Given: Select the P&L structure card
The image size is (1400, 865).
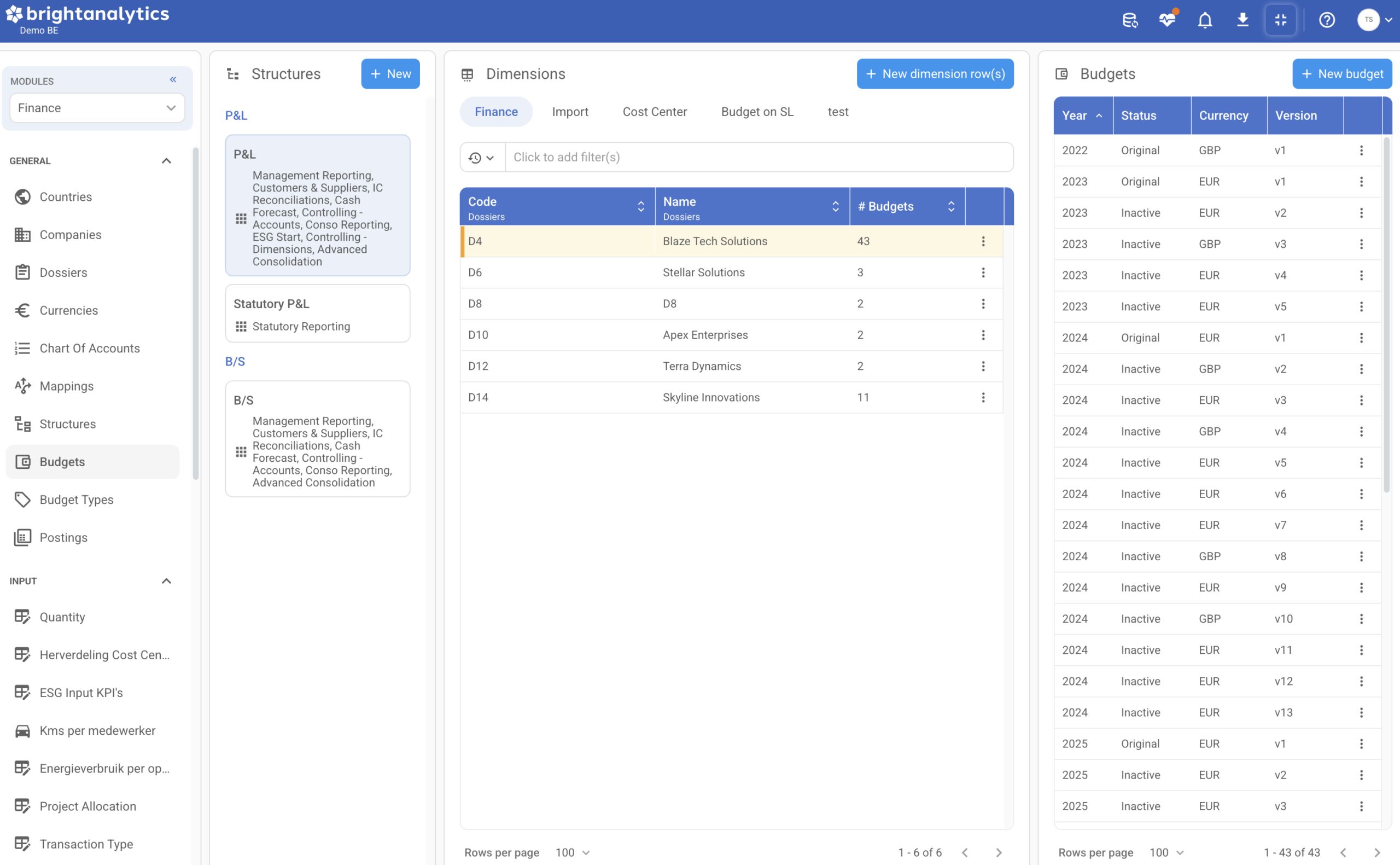Looking at the screenshot, I should coord(317,205).
